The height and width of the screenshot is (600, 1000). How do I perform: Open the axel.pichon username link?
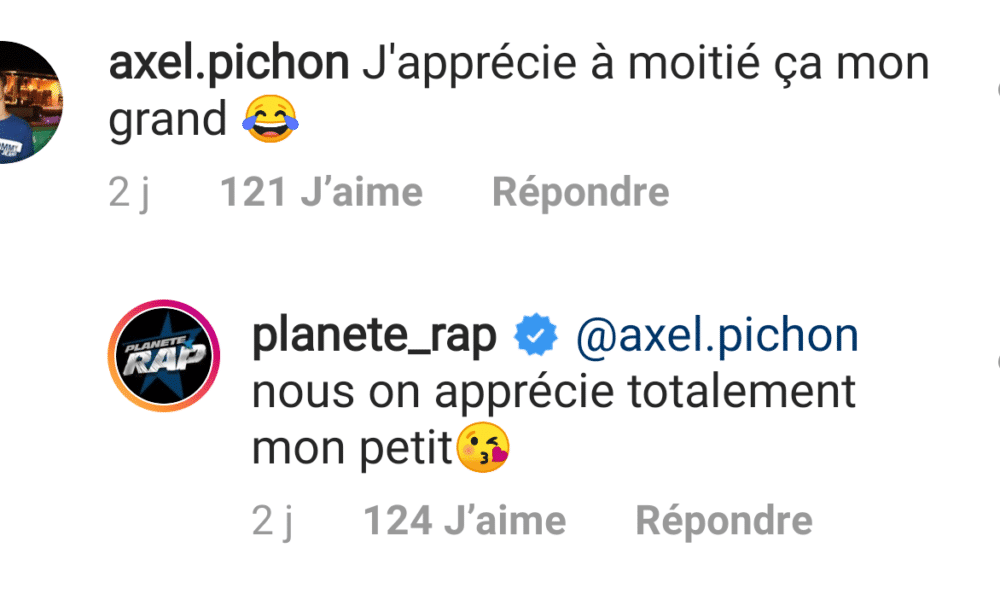coord(228,65)
